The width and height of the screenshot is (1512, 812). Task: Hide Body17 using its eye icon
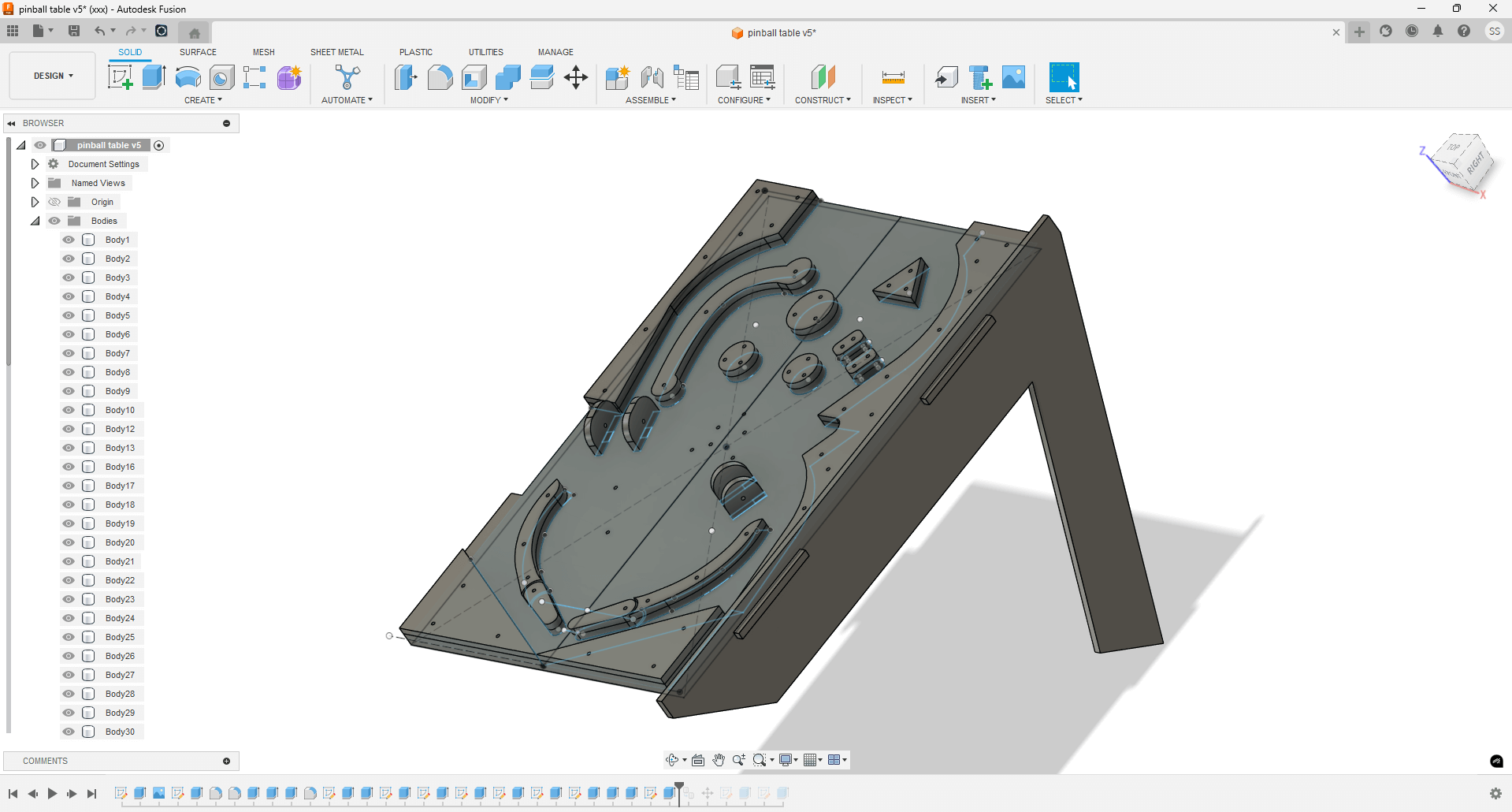click(69, 486)
